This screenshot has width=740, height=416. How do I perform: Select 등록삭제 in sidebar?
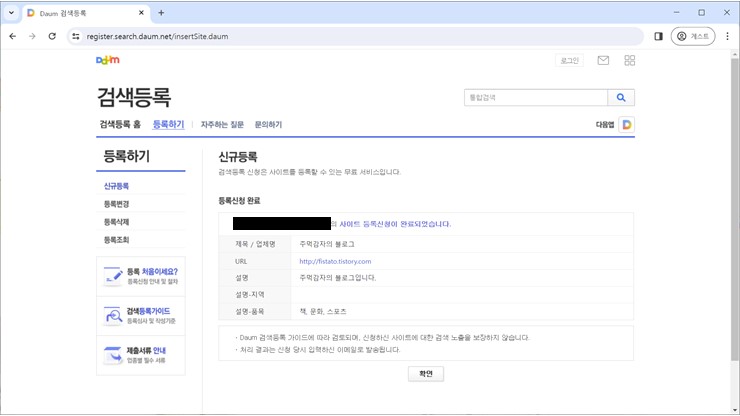tap(116, 222)
